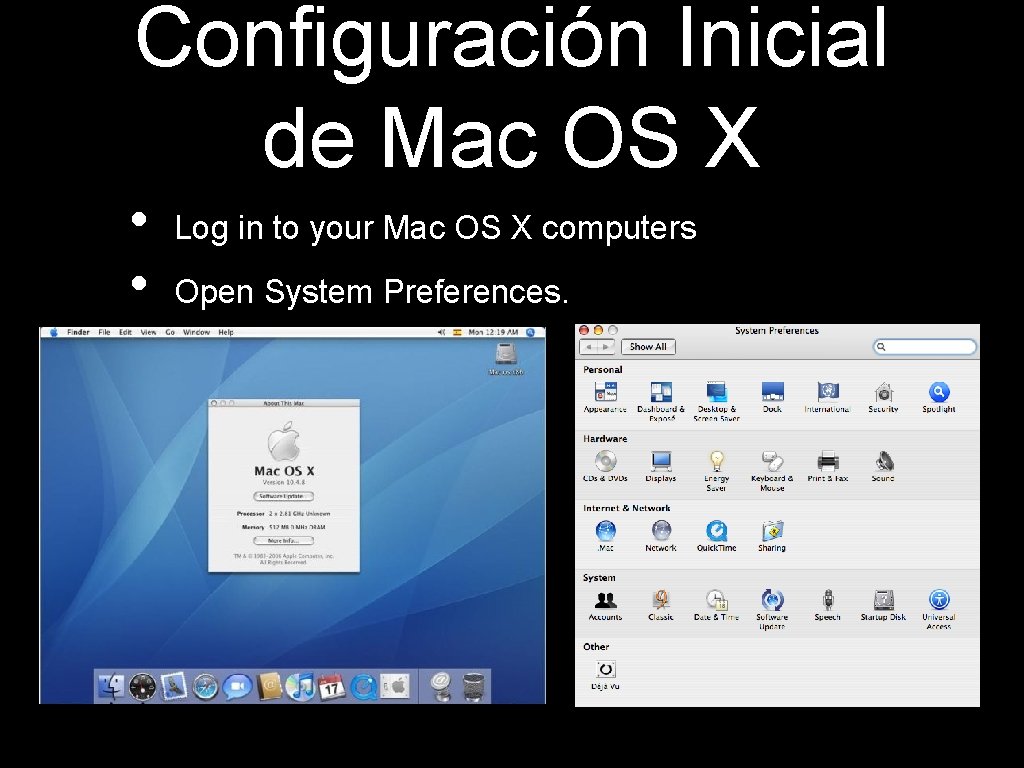Click the Mac OS X version text
The height and width of the screenshot is (768, 1024).
pyautogui.click(x=284, y=482)
